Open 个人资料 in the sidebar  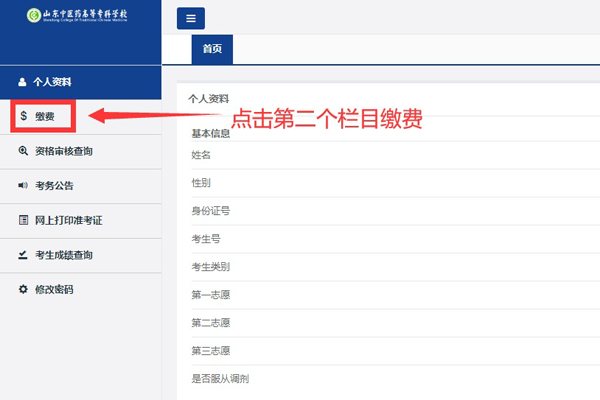click(80, 82)
